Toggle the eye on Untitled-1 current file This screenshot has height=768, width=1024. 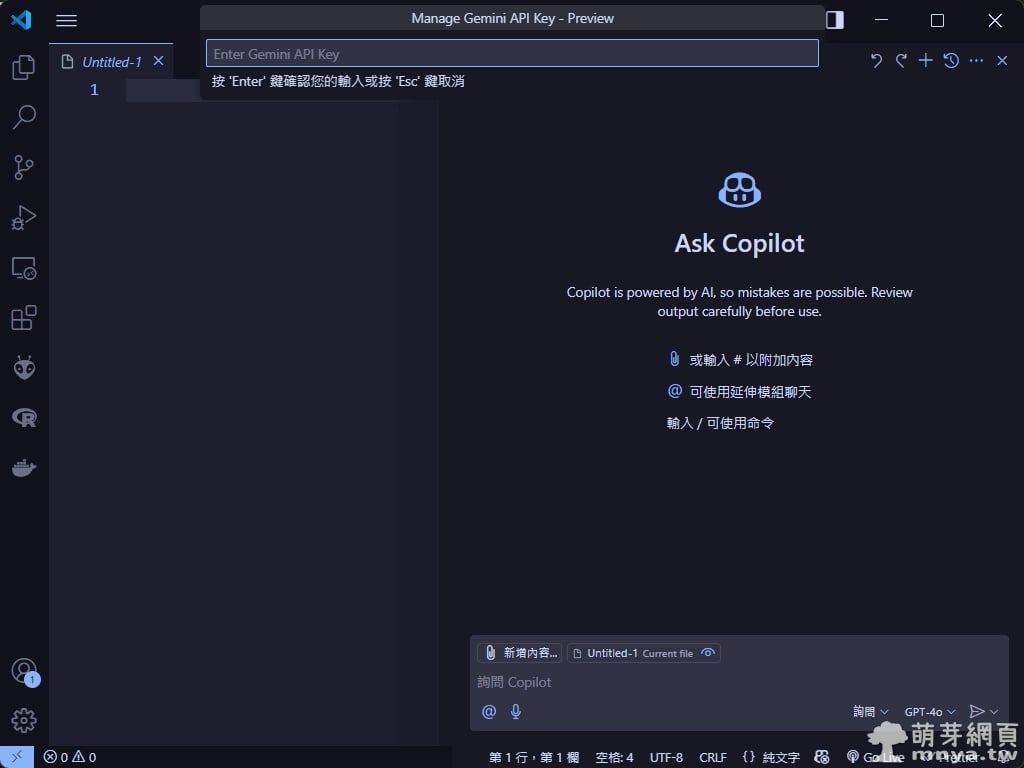708,653
